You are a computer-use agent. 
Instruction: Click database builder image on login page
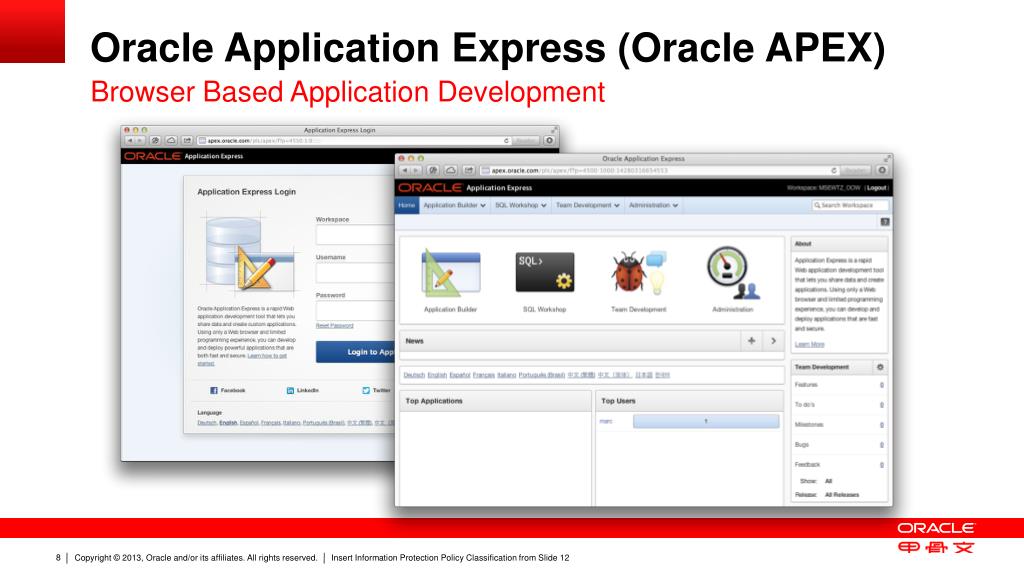[x=251, y=253]
